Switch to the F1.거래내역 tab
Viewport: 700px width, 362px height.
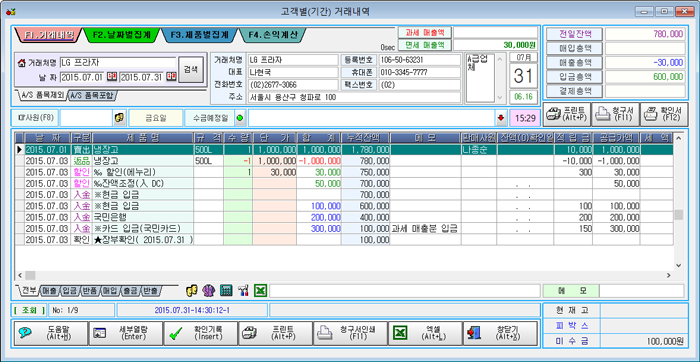(48, 35)
